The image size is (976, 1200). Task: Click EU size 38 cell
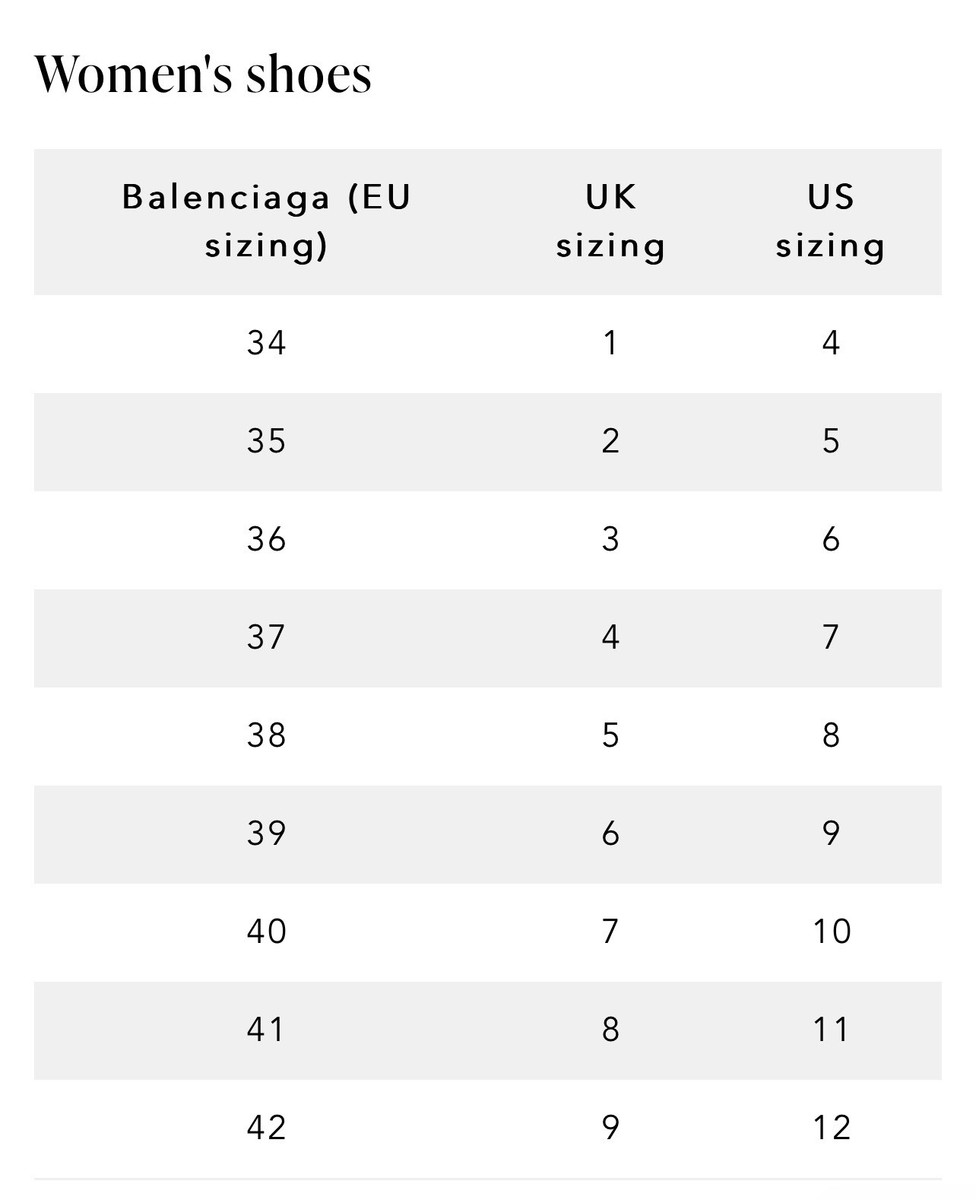266,735
